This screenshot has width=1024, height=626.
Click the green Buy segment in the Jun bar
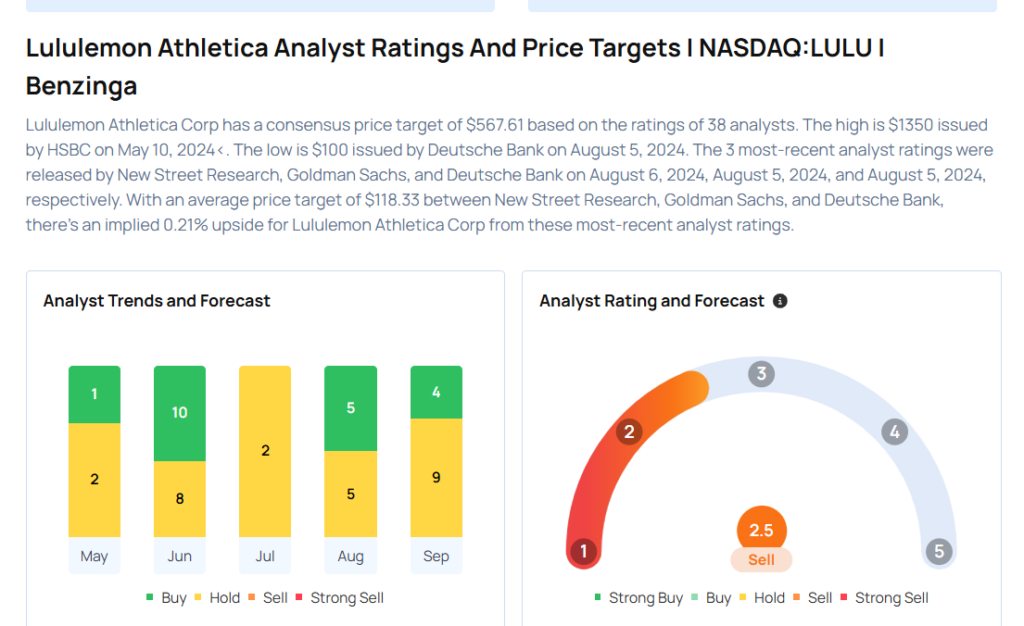[180, 413]
